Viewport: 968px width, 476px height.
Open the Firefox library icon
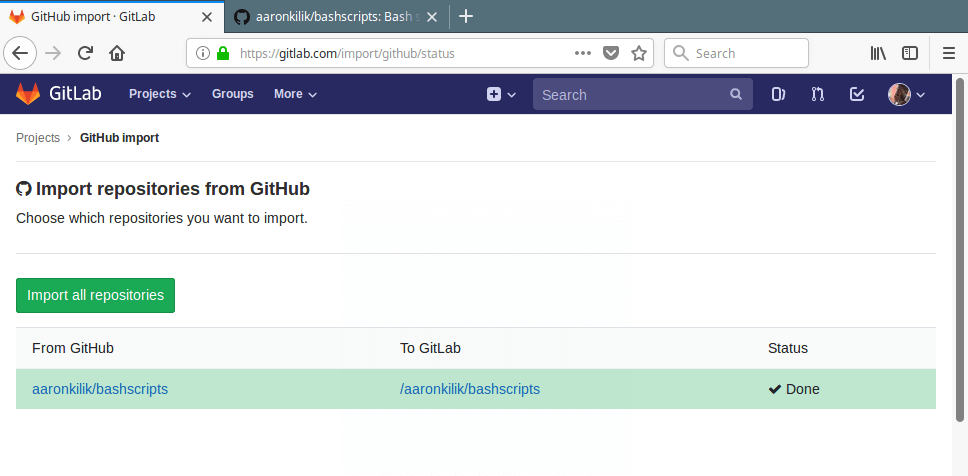coord(878,53)
